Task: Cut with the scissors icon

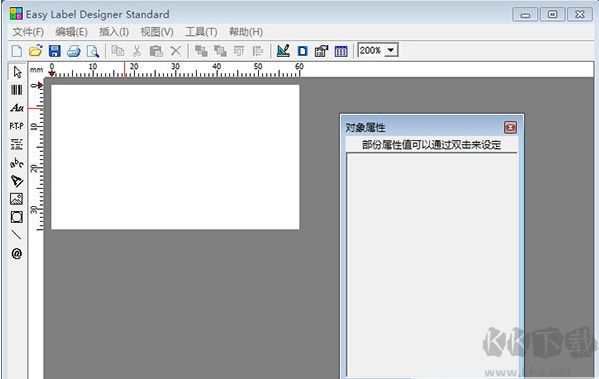Action: [x=137, y=51]
